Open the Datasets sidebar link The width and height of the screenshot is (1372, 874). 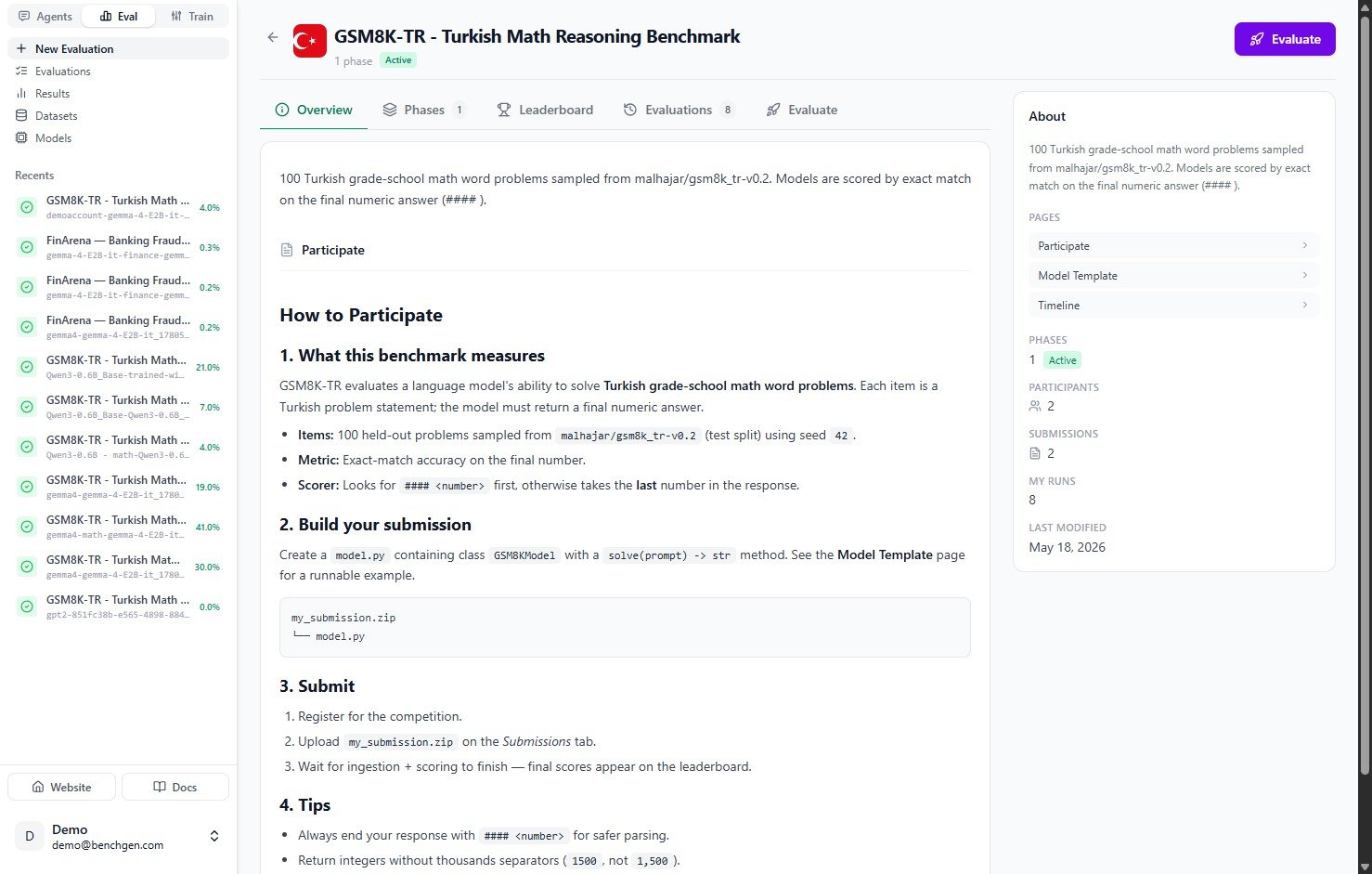coord(118,116)
